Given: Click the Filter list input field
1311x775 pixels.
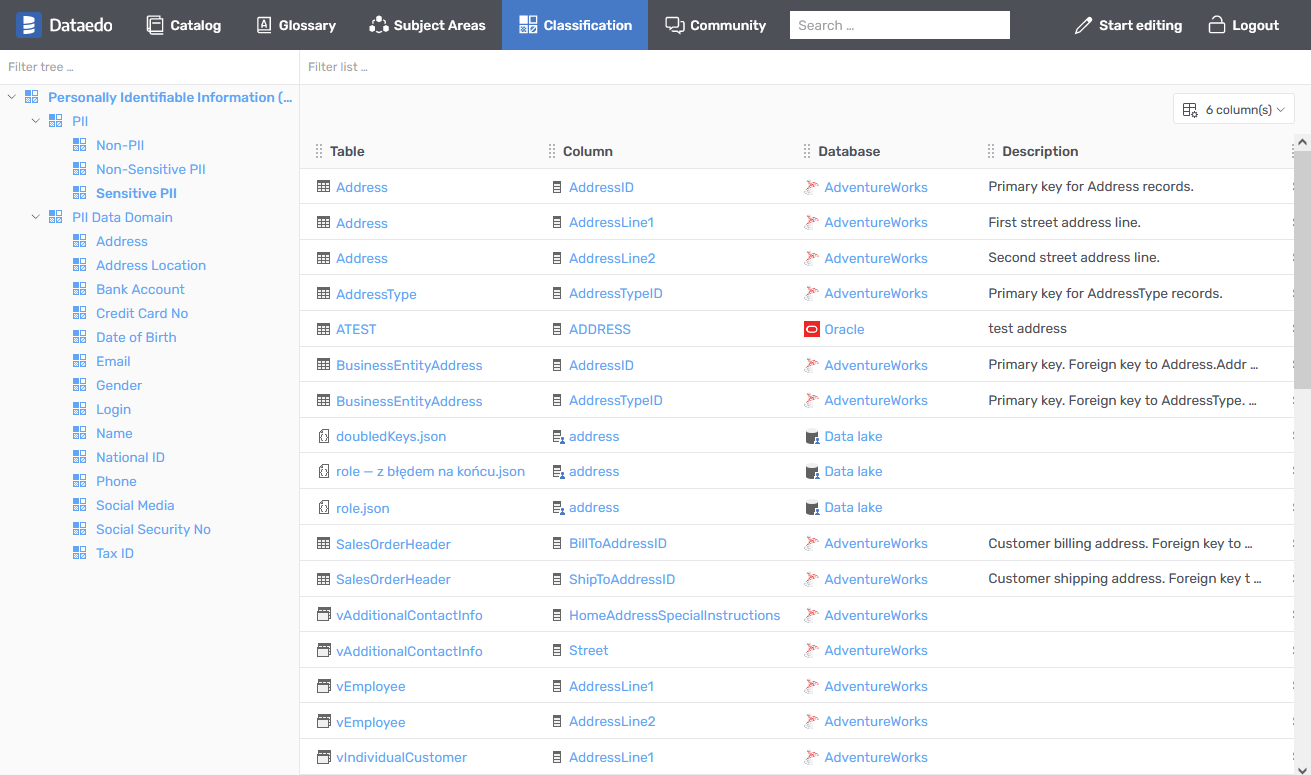Looking at the screenshot, I should (800, 67).
